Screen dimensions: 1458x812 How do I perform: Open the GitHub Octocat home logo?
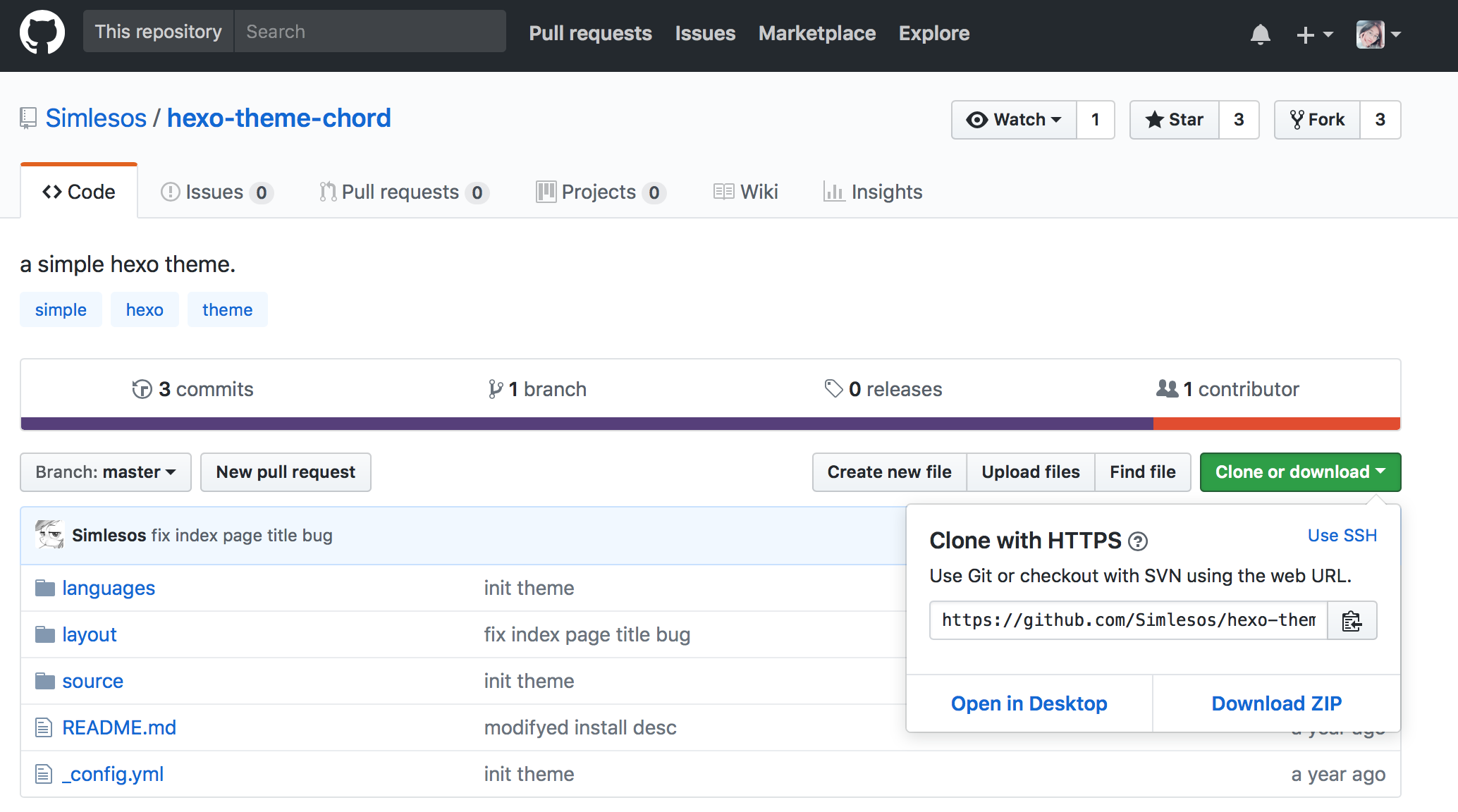coord(42,32)
